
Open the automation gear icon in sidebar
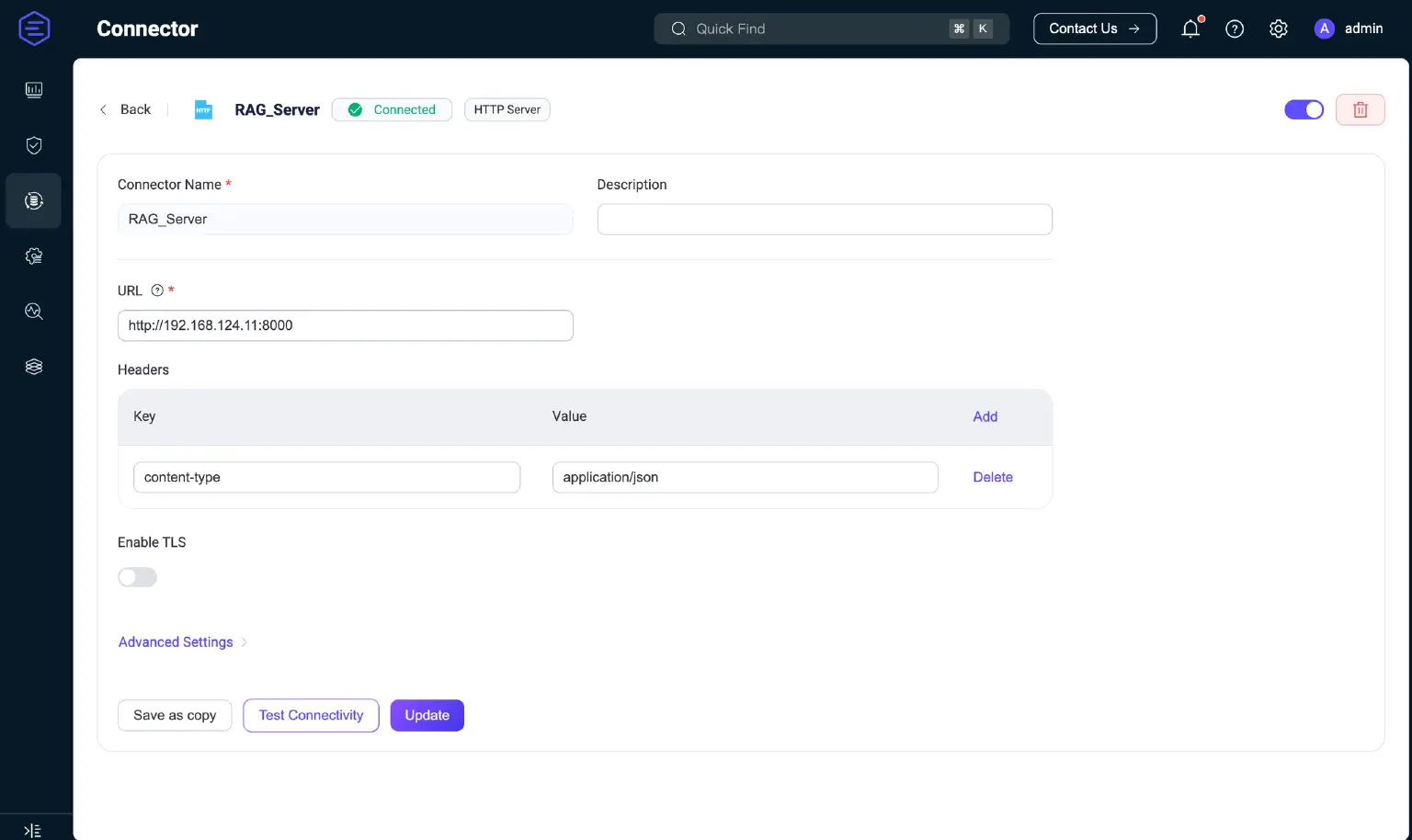[x=34, y=255]
